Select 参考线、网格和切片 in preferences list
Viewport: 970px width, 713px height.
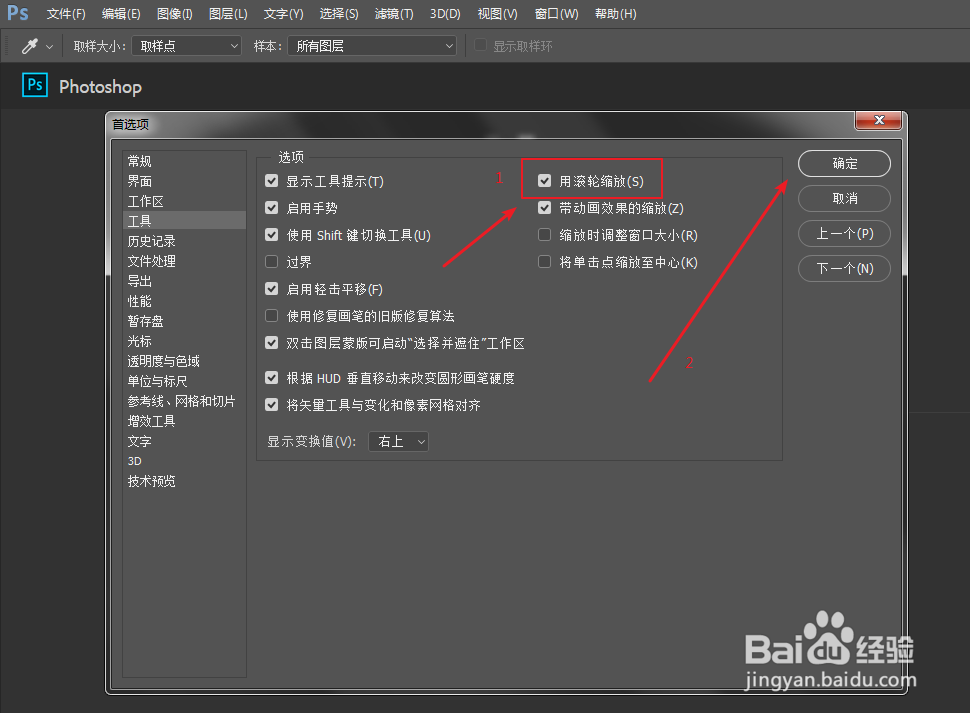coord(184,401)
